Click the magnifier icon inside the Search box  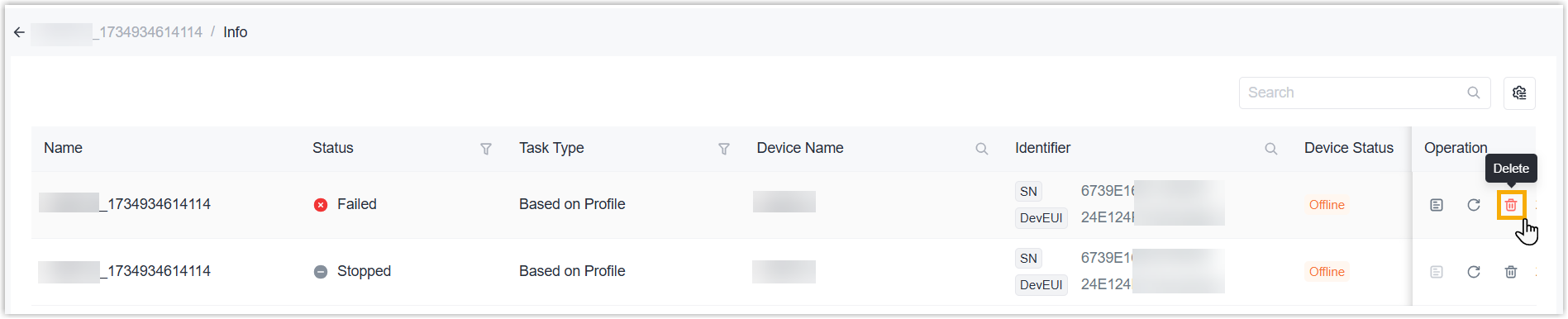(1474, 93)
